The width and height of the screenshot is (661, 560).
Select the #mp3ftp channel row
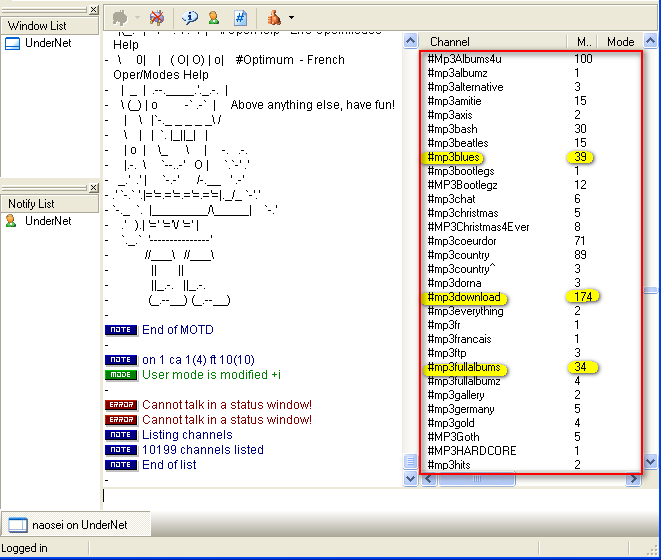[x=531, y=353]
